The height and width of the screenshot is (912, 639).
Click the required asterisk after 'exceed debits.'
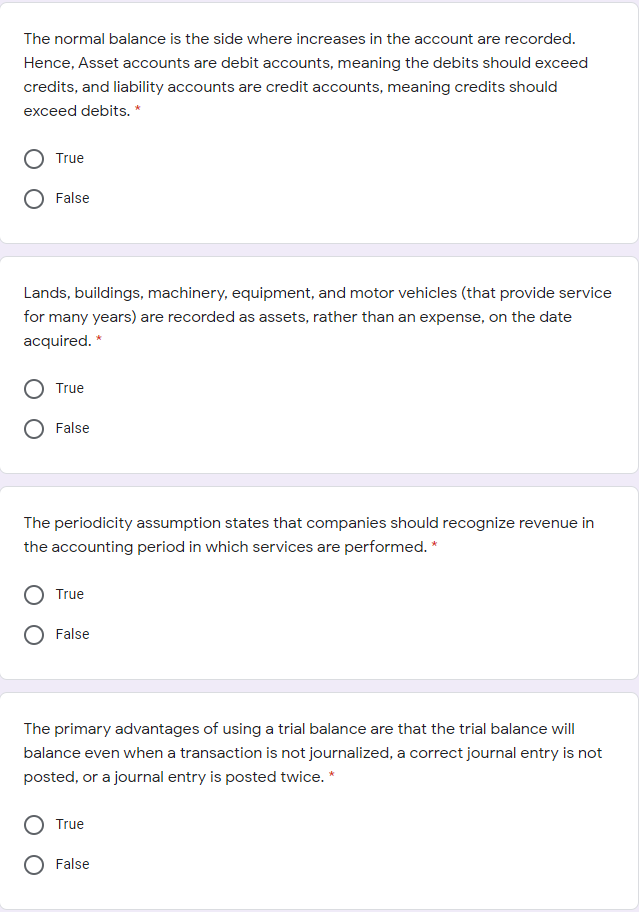(x=138, y=111)
